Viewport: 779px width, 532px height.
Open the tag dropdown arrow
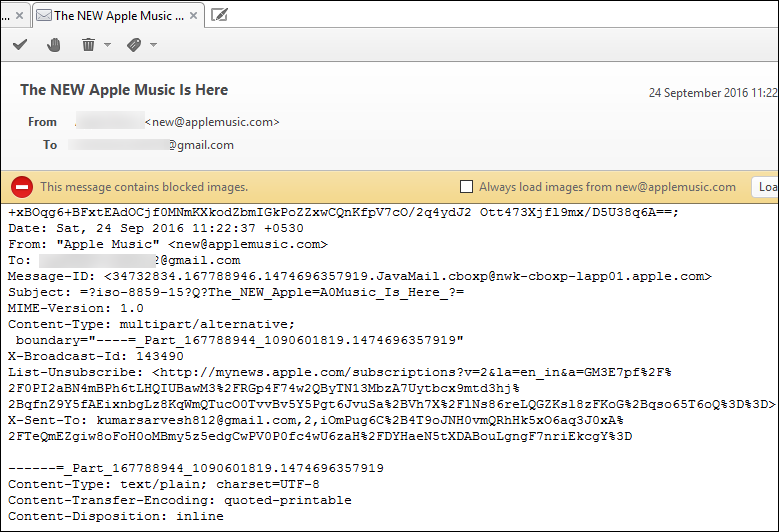(x=154, y=45)
